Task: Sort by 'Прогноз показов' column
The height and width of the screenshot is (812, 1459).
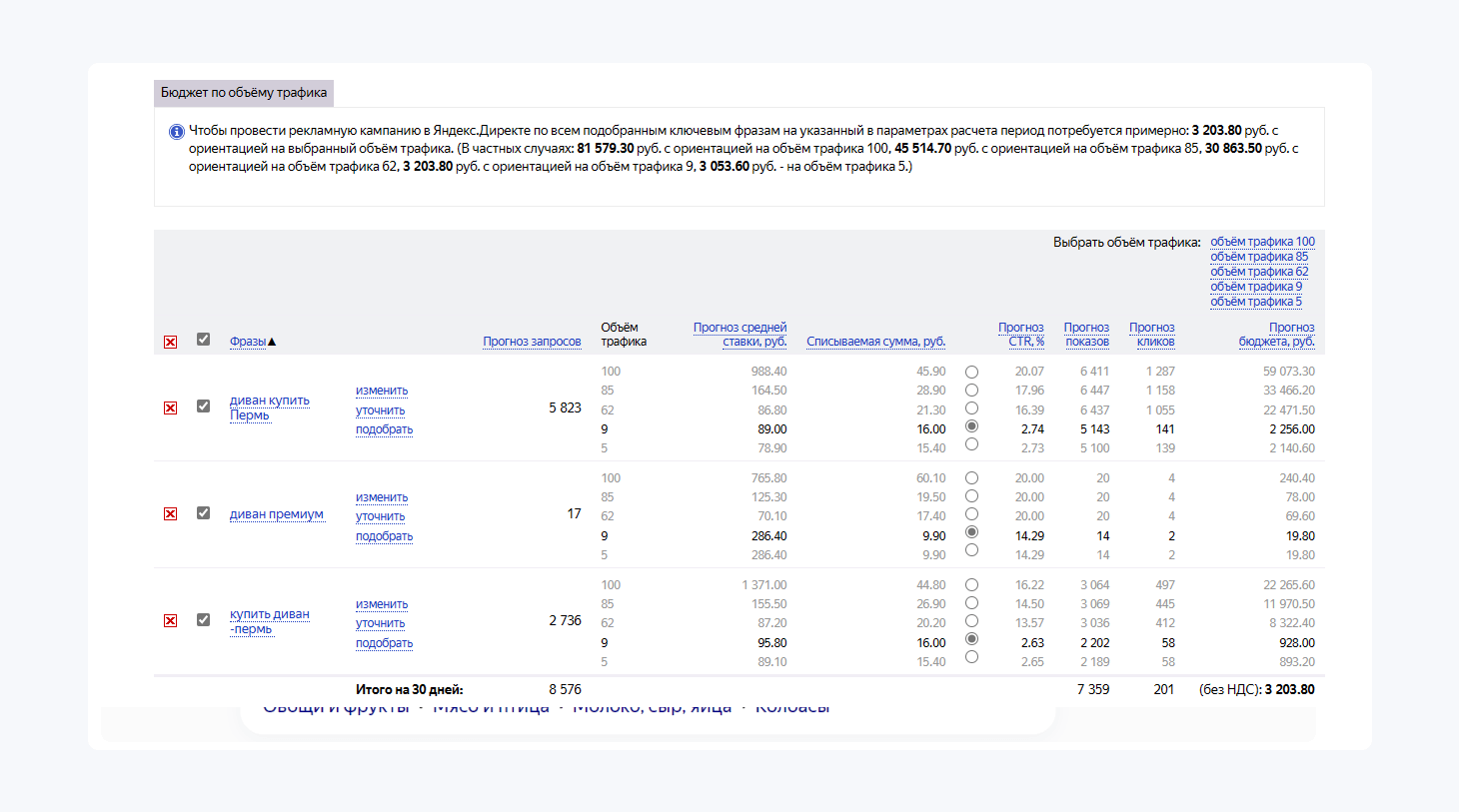Action: point(1086,335)
